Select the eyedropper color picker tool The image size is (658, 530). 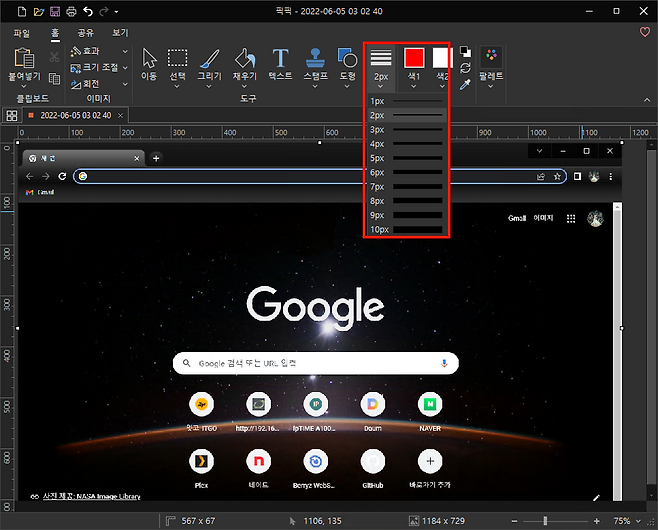[465, 85]
